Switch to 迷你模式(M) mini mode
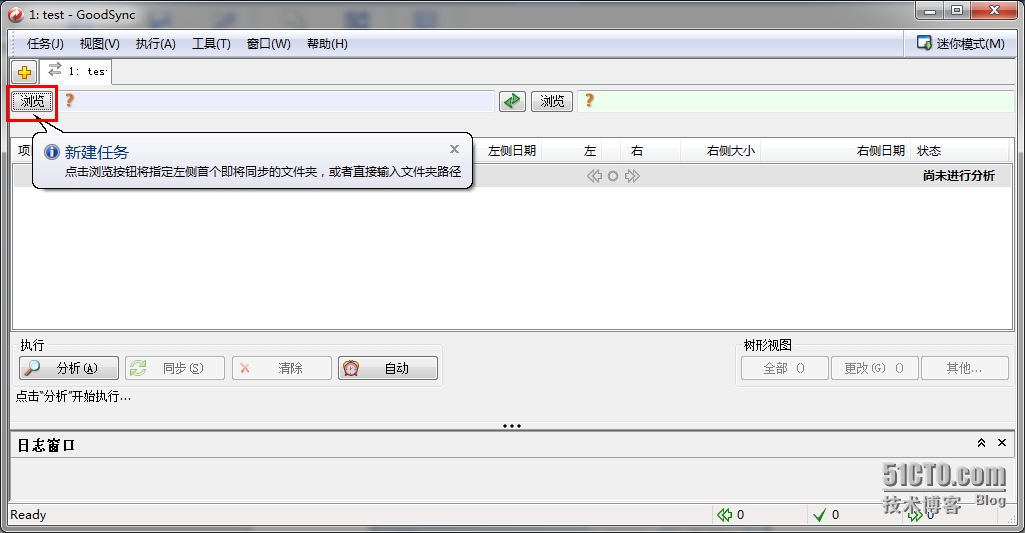The image size is (1025, 533). (x=960, y=44)
